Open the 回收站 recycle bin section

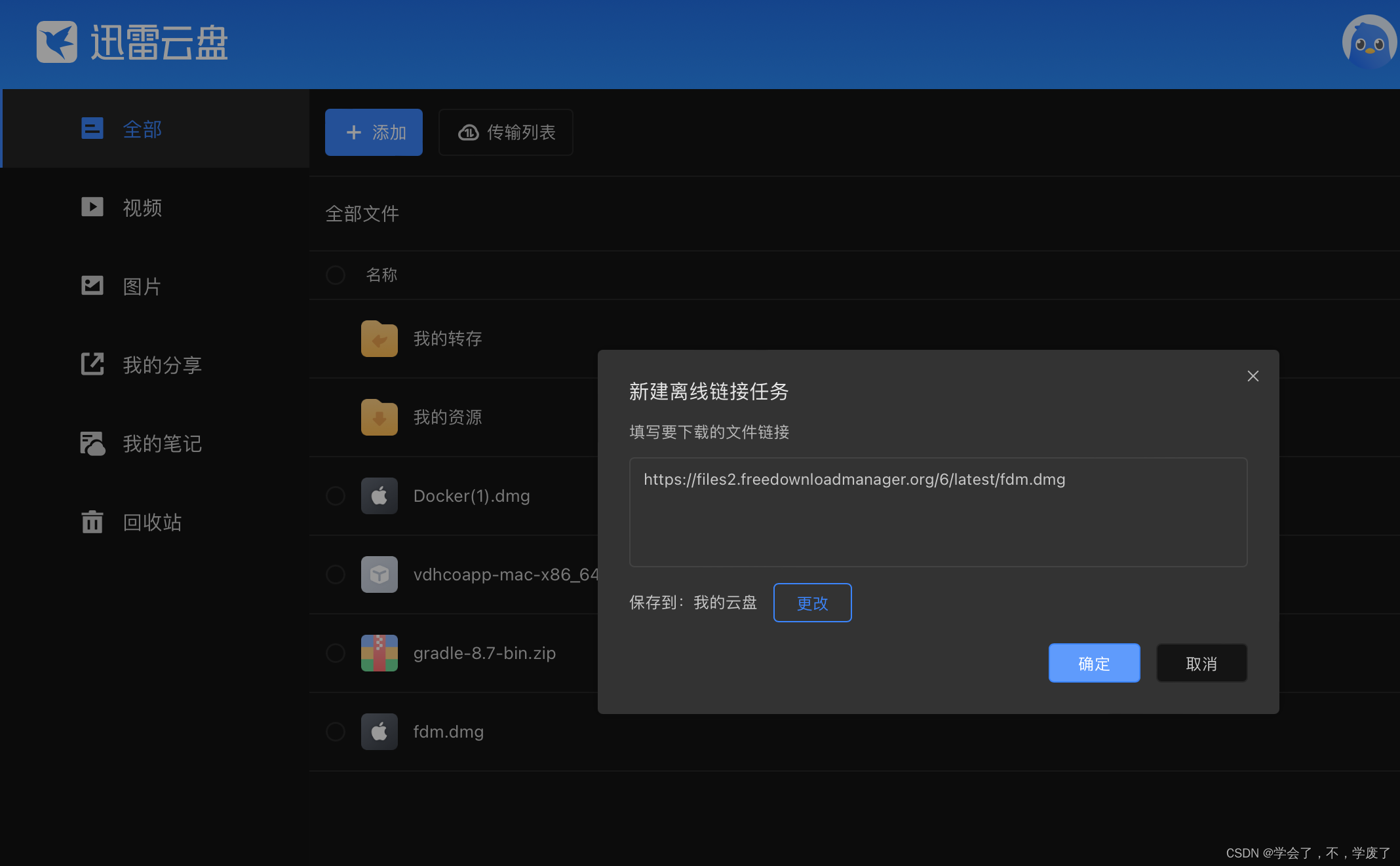tap(151, 522)
